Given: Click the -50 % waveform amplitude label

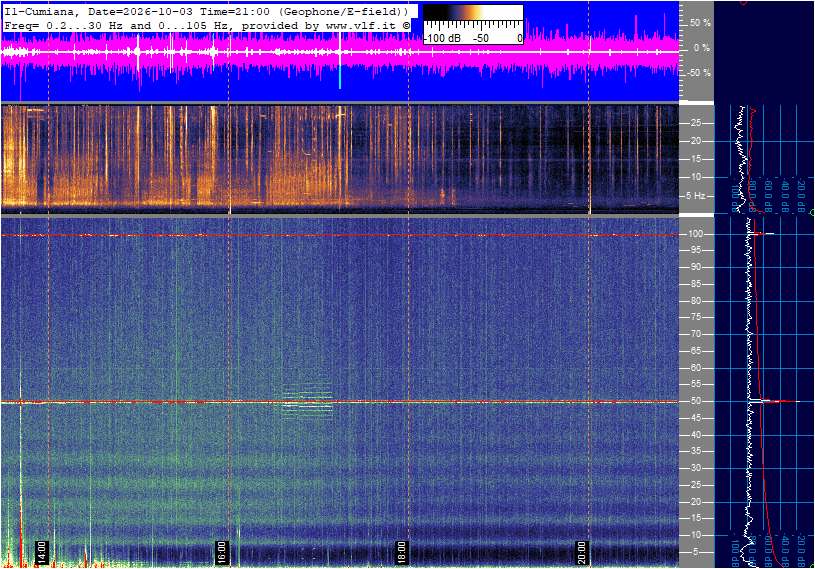Looking at the screenshot, I should click(698, 73).
